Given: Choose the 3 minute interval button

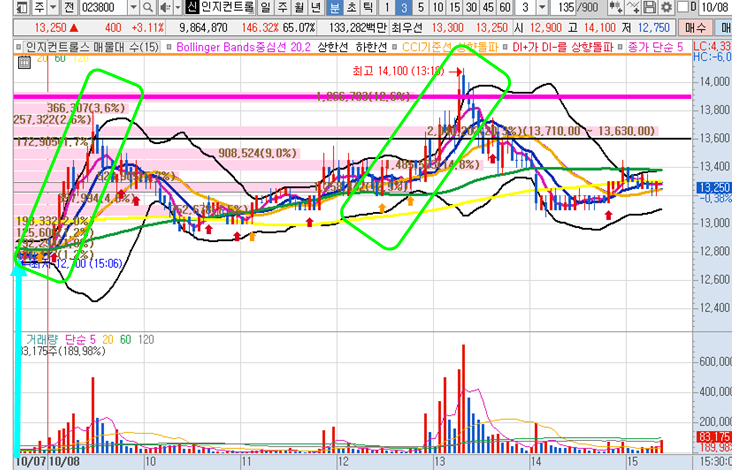Looking at the screenshot, I should [404, 7].
